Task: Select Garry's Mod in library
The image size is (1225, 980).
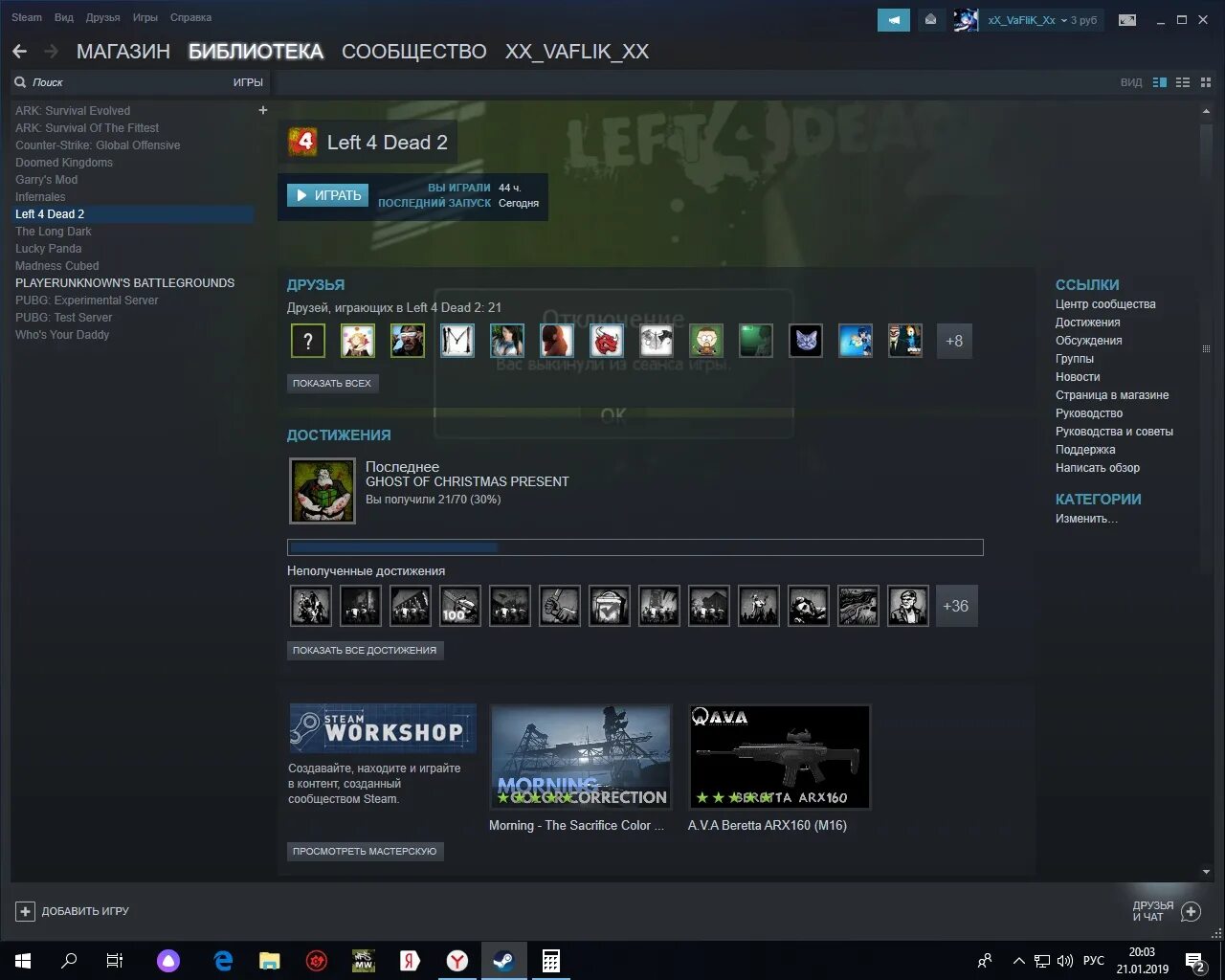Action: click(x=47, y=180)
